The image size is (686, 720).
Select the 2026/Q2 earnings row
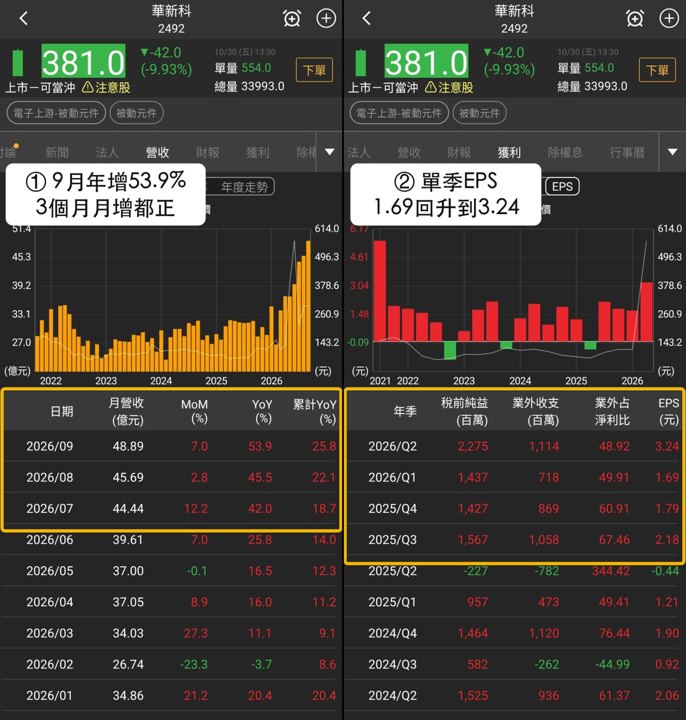pyautogui.click(x=515, y=446)
